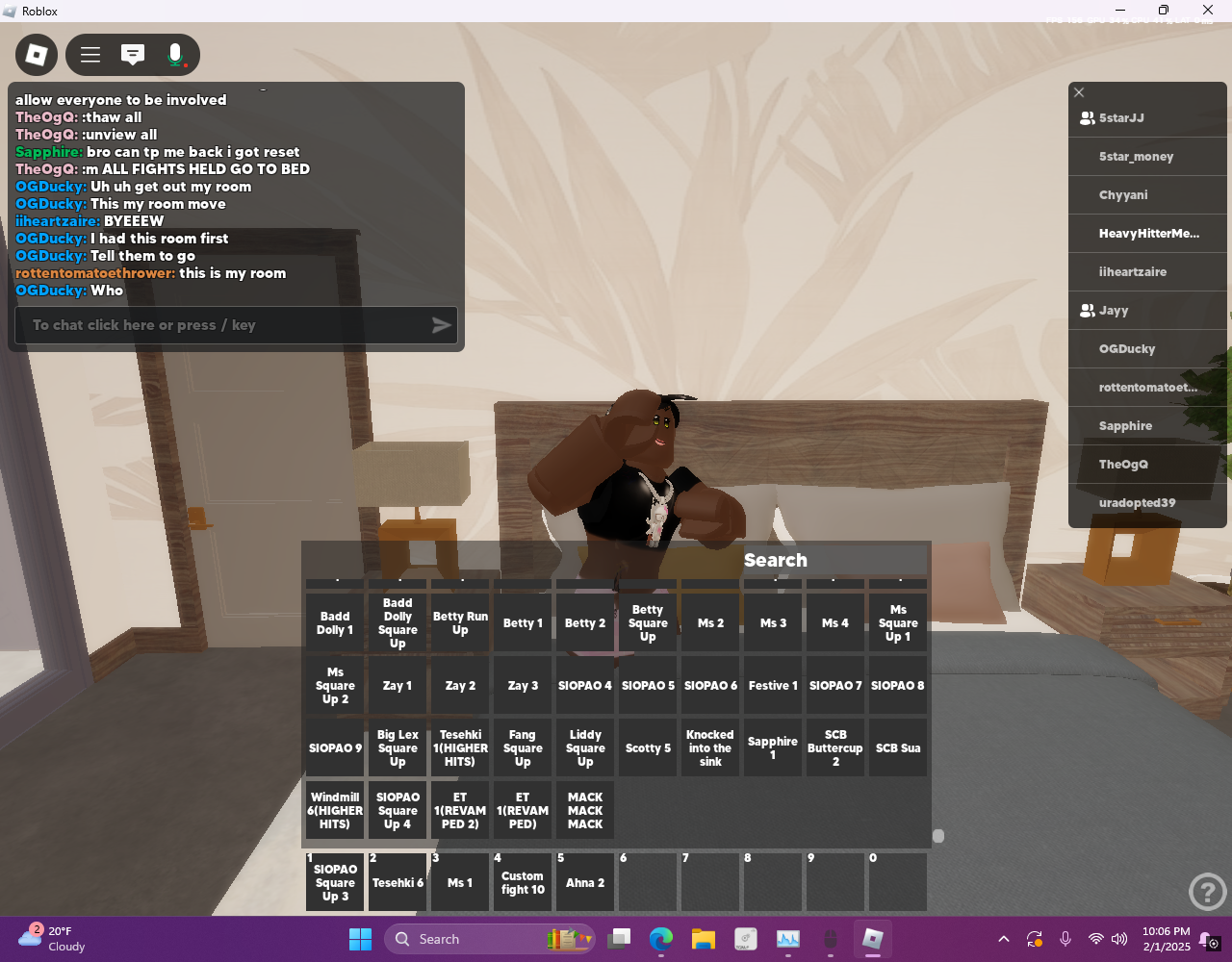Image resolution: width=1232 pixels, height=962 pixels.
Task: Open the Roblox logo menu
Action: click(37, 55)
